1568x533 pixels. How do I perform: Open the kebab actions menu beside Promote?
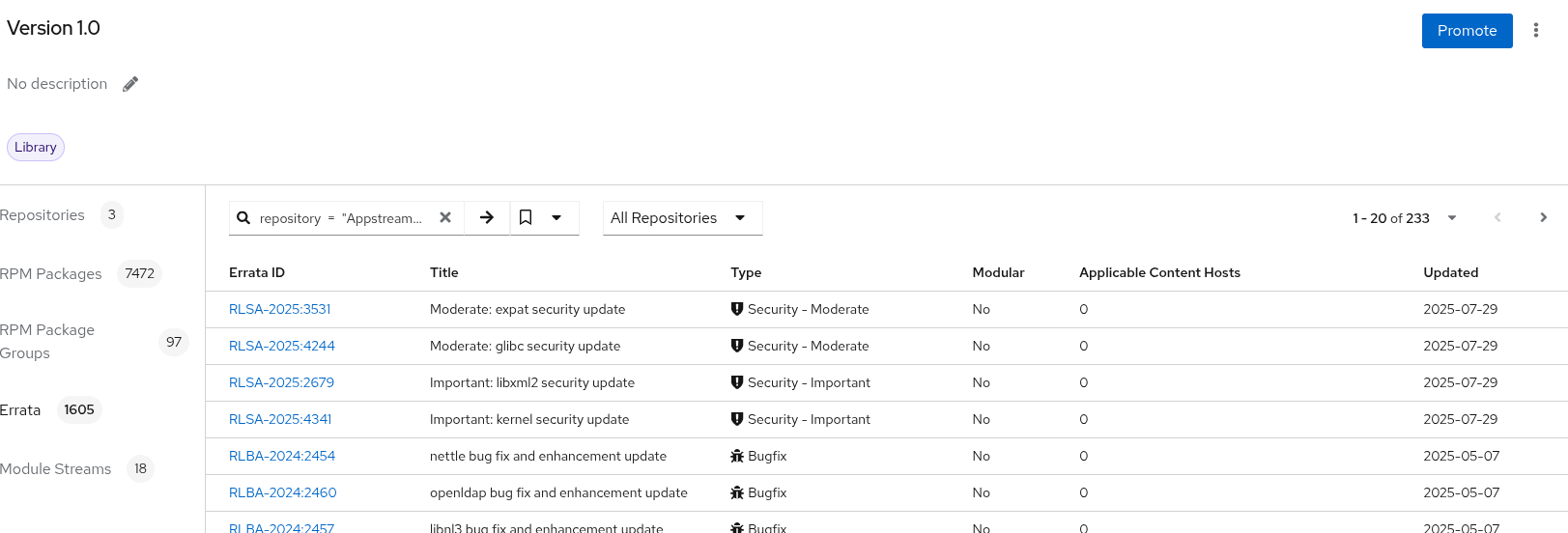[x=1535, y=31]
